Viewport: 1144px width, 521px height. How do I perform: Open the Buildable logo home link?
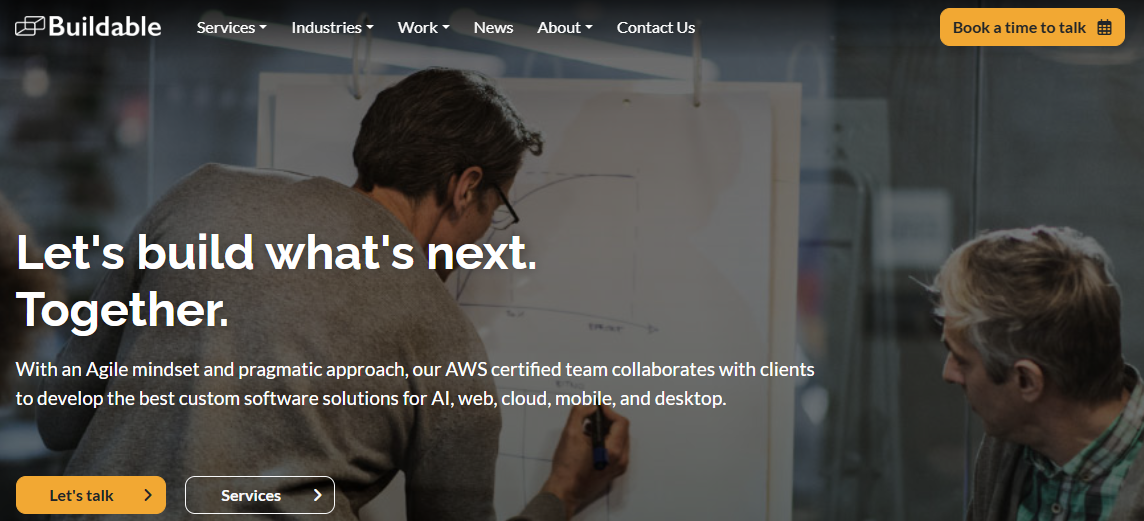[x=88, y=27]
